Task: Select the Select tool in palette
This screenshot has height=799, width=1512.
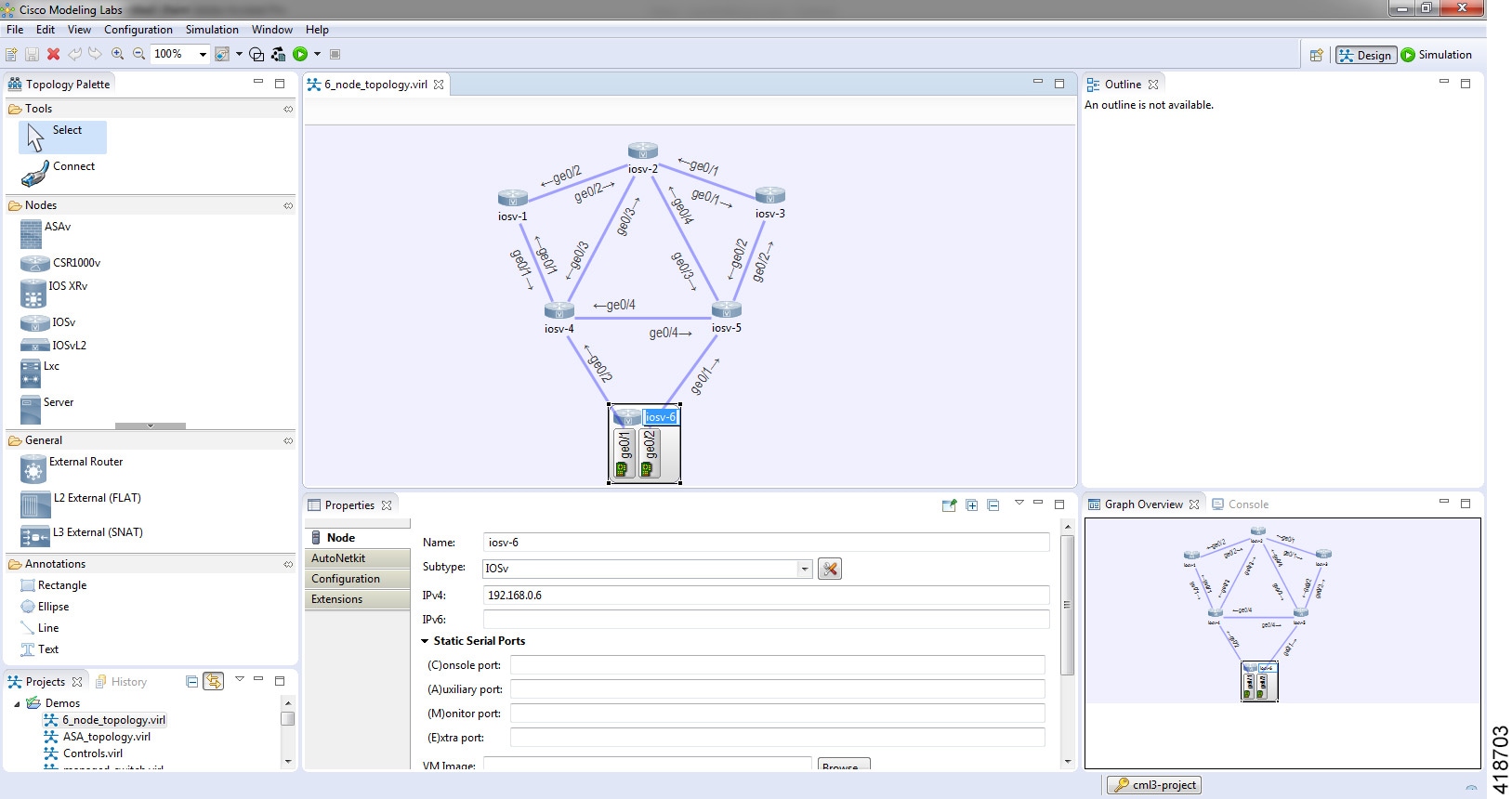Action: pos(62,138)
